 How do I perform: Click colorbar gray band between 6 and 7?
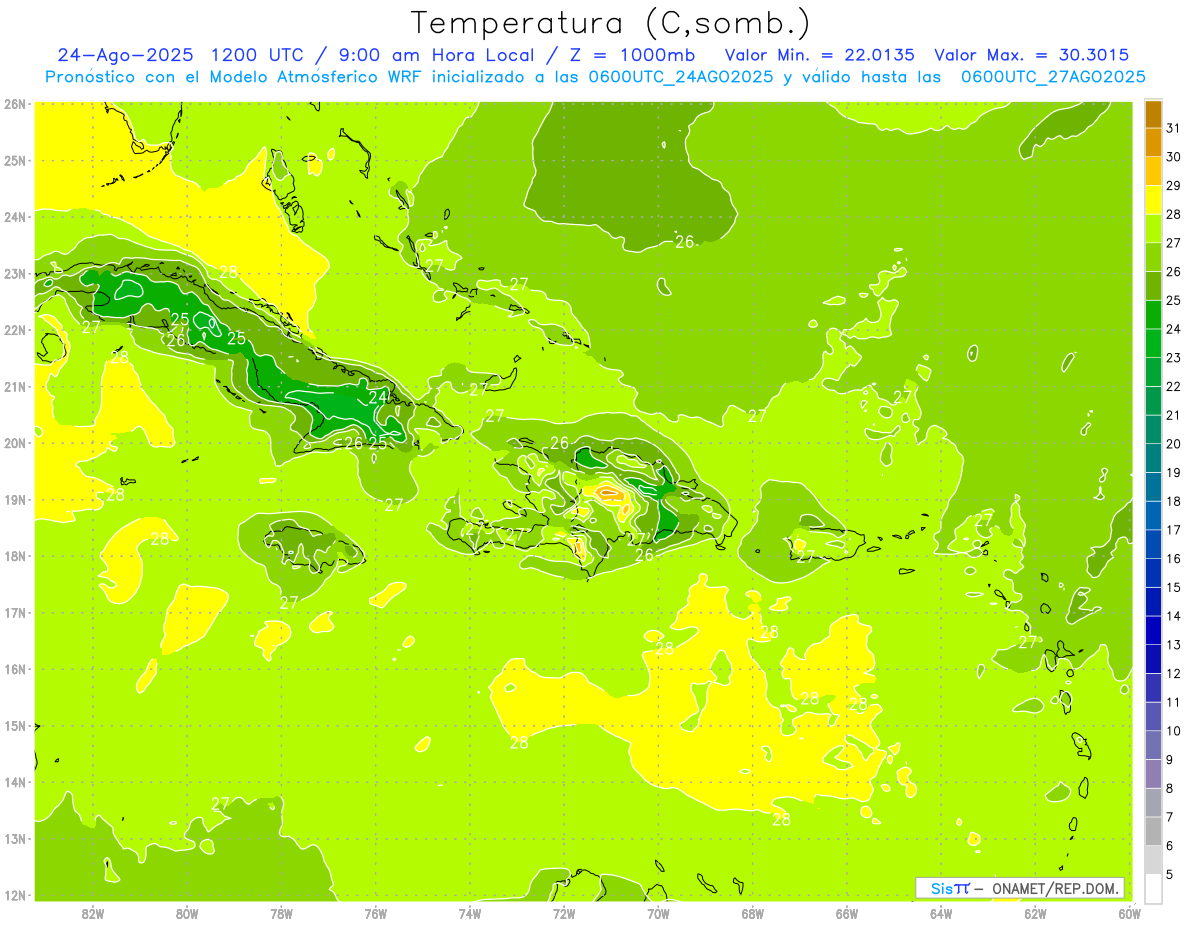click(x=1153, y=832)
